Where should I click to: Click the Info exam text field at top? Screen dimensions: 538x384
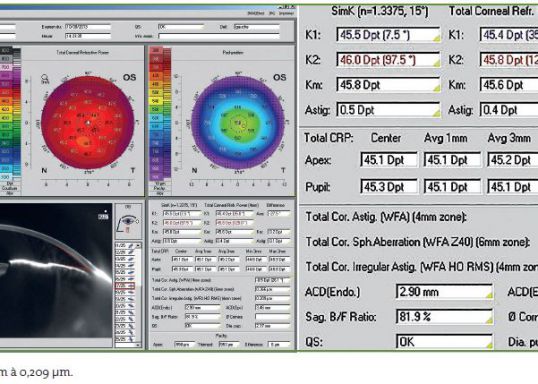tap(219, 36)
